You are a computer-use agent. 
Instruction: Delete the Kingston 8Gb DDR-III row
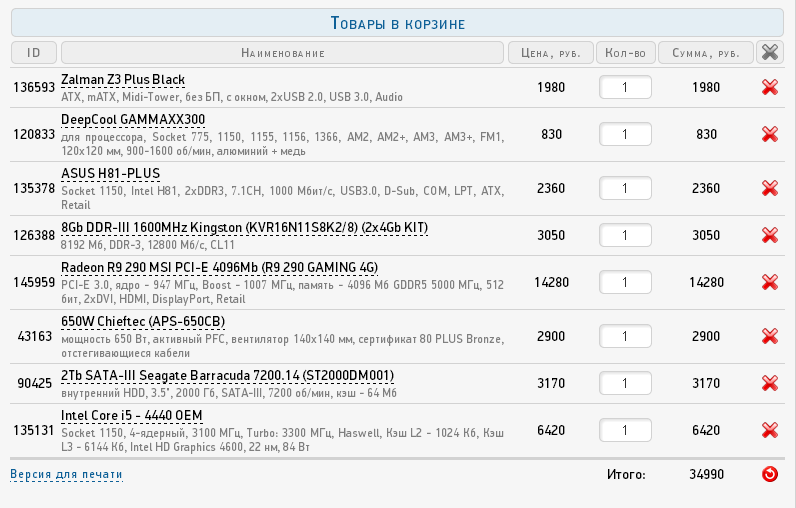770,235
